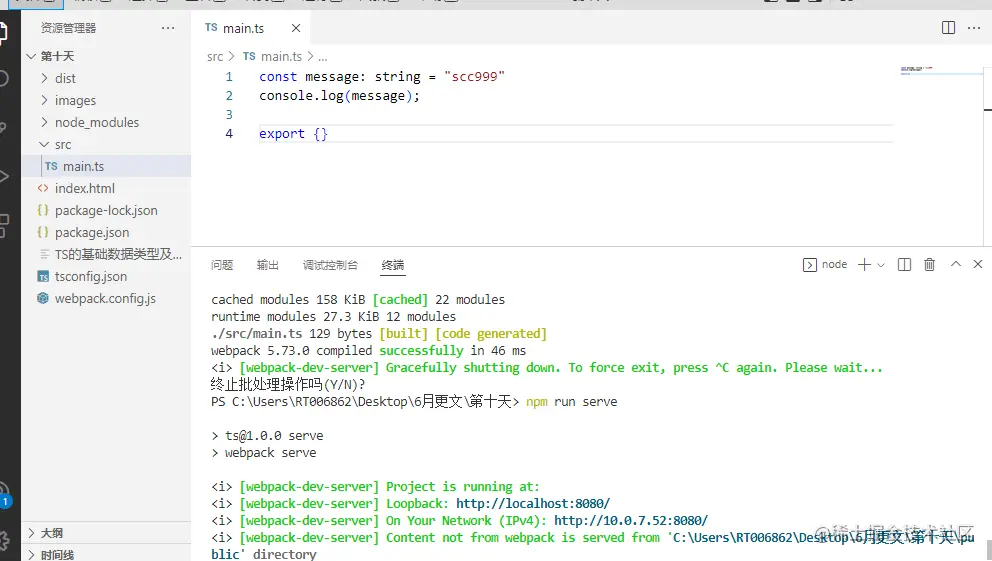Expand the dist folder
The height and width of the screenshot is (561, 992).
[x=106, y=78]
